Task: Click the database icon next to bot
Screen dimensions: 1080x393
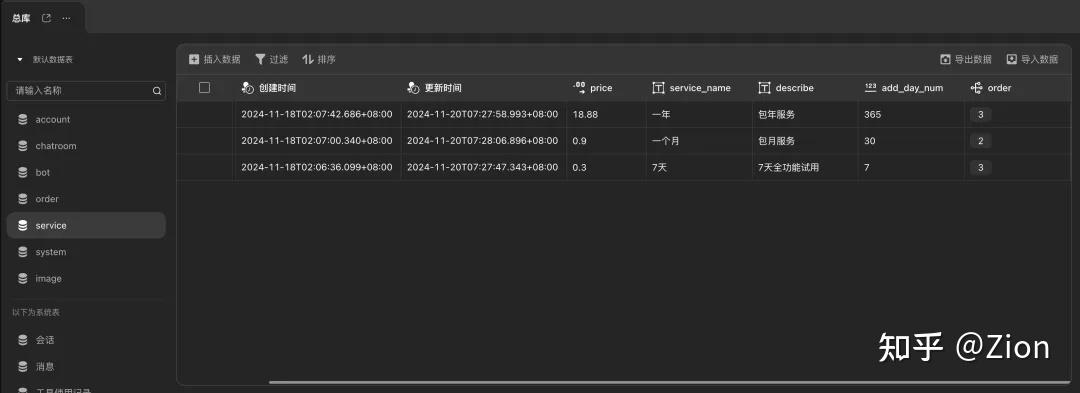Action: pos(23,173)
